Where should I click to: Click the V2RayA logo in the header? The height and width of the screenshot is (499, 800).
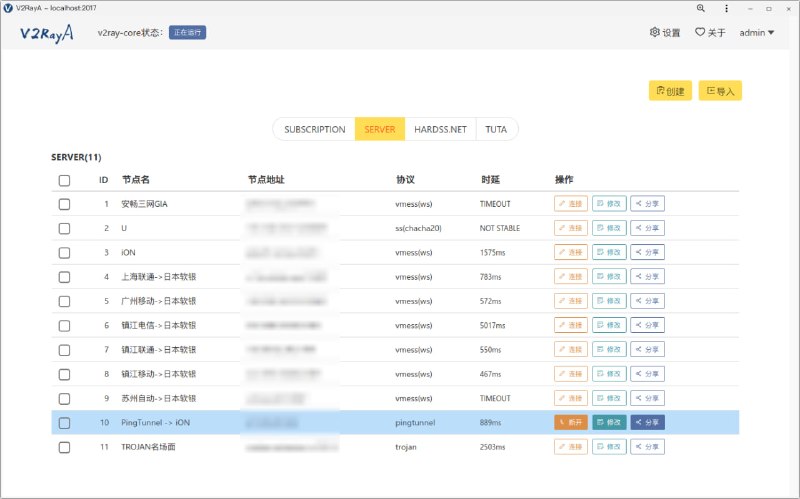point(46,33)
